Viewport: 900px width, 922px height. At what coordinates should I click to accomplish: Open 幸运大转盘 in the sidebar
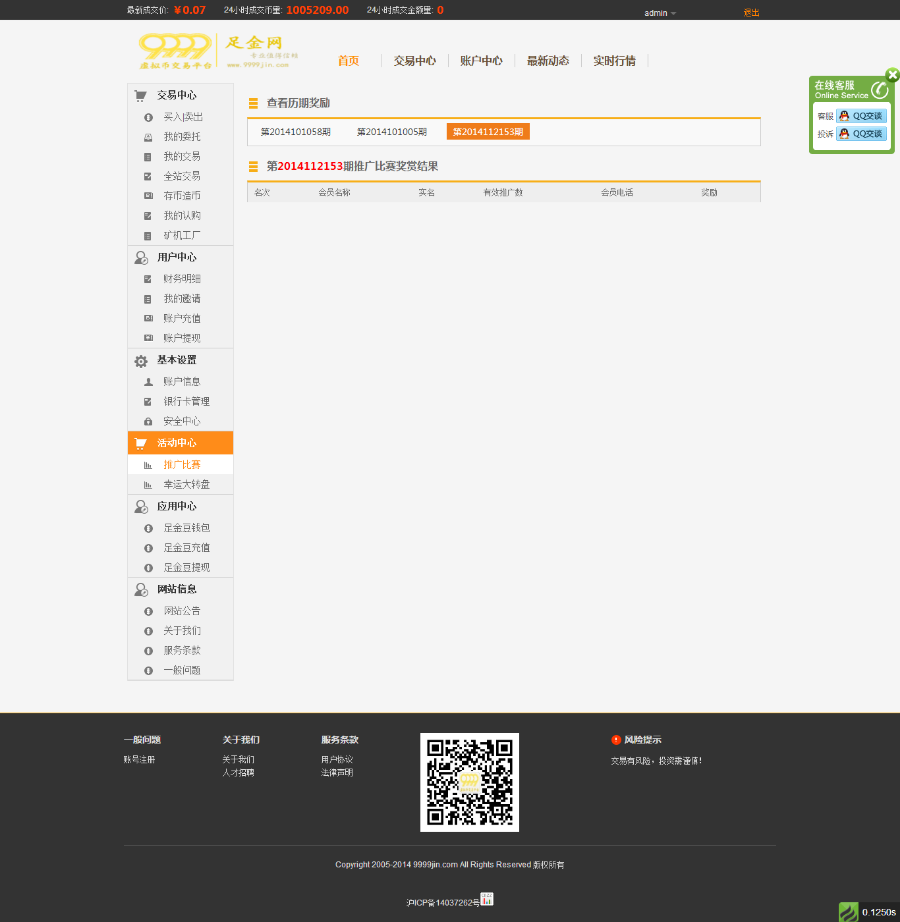186,485
